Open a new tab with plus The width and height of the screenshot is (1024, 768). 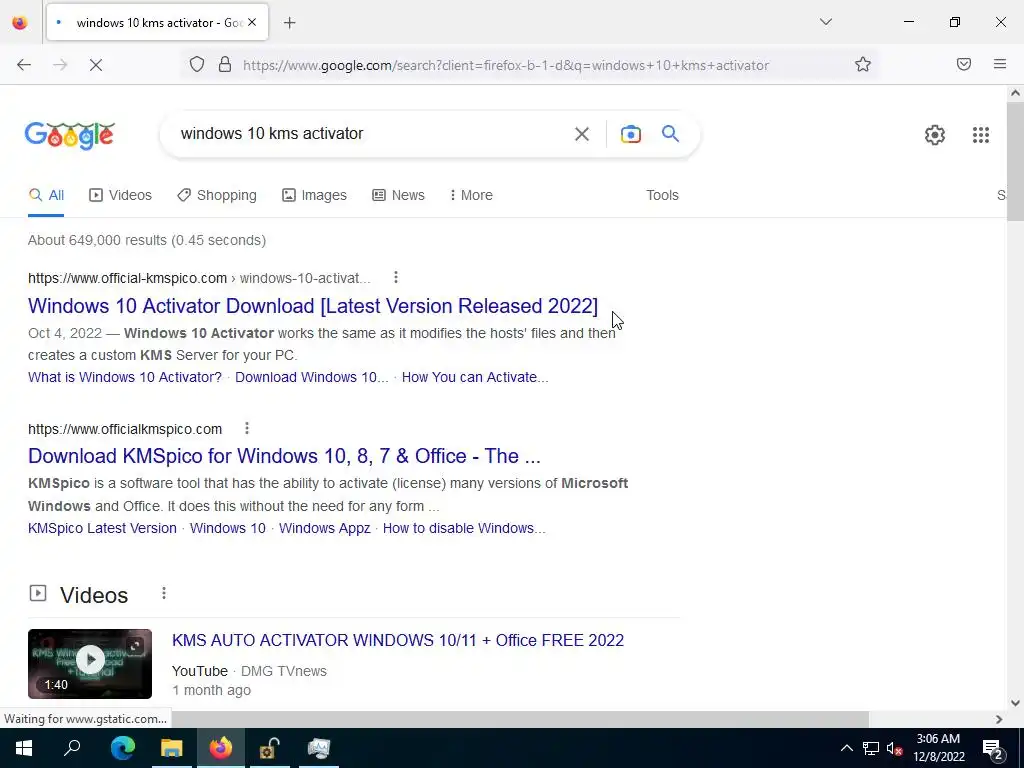pyautogui.click(x=290, y=23)
